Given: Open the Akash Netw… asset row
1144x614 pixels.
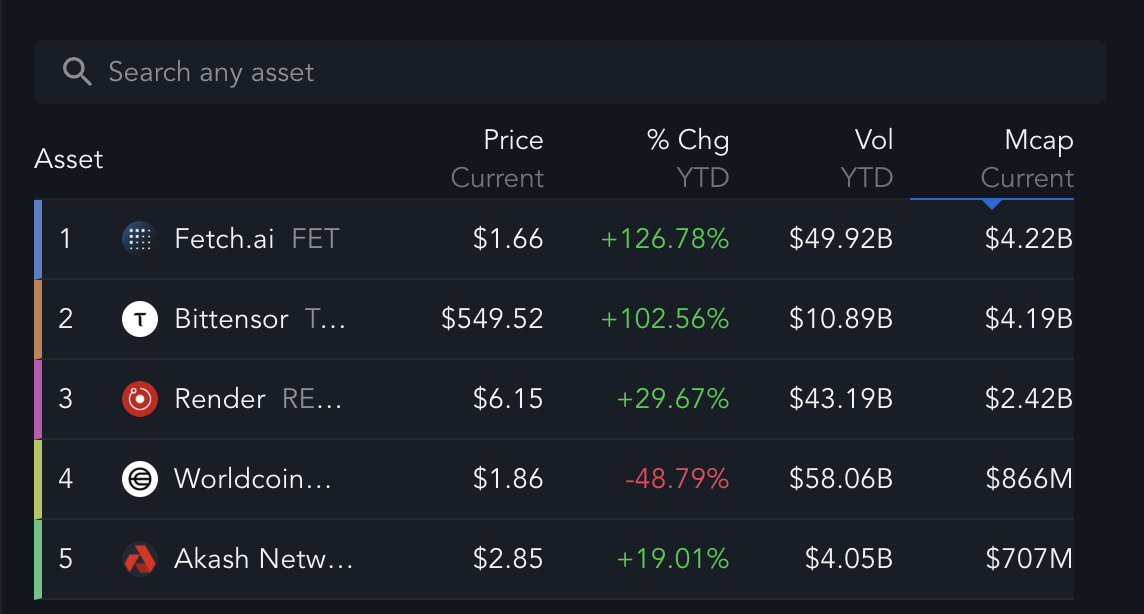Looking at the screenshot, I should pos(554,559).
